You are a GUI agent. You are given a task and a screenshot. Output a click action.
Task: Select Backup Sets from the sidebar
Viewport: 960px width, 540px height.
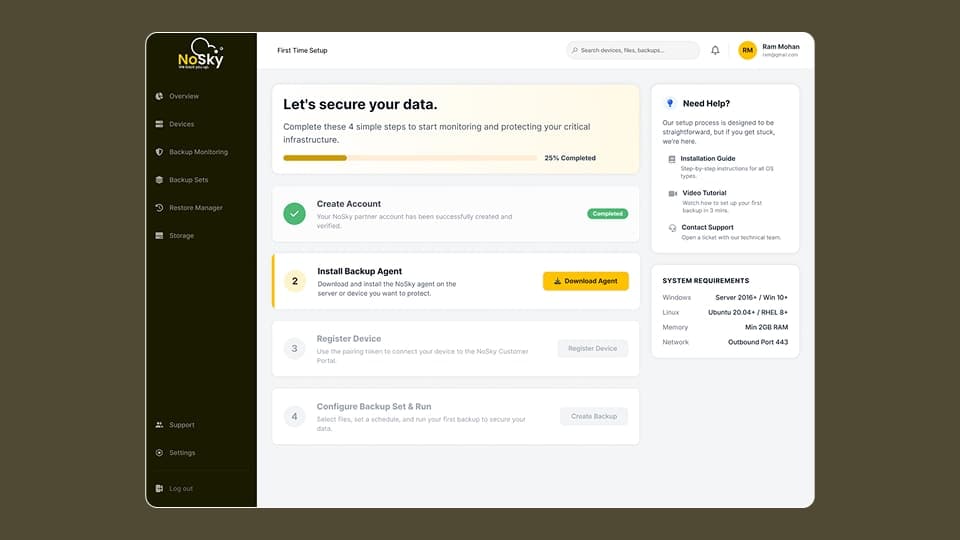pyautogui.click(x=187, y=180)
